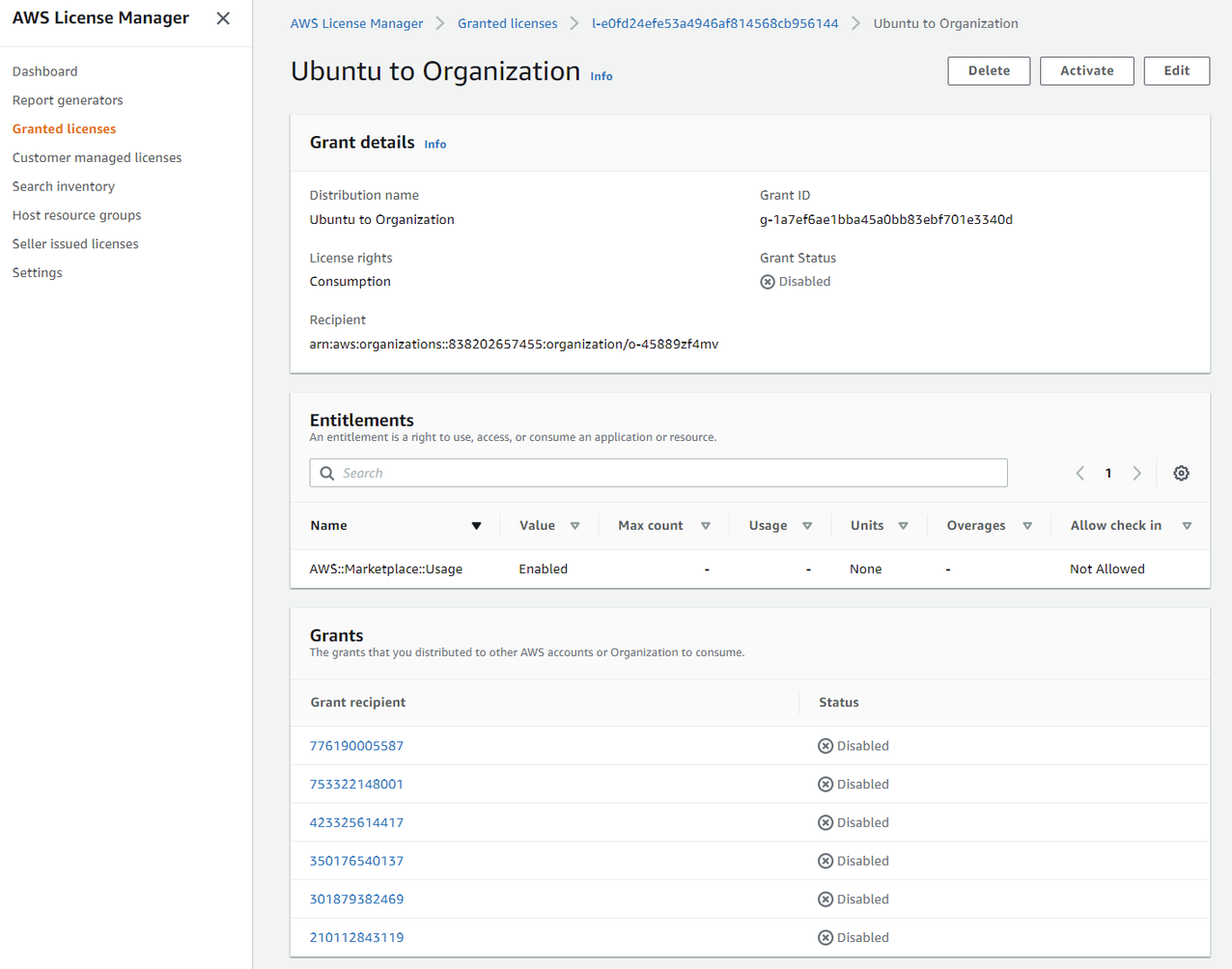Viewport: 1232px width, 969px height.
Task: Sort entitlements by Max count arrow
Action: pos(706,526)
